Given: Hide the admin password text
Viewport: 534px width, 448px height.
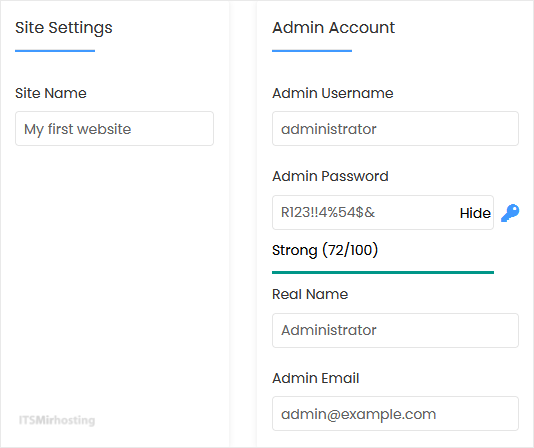Looking at the screenshot, I should coord(475,213).
